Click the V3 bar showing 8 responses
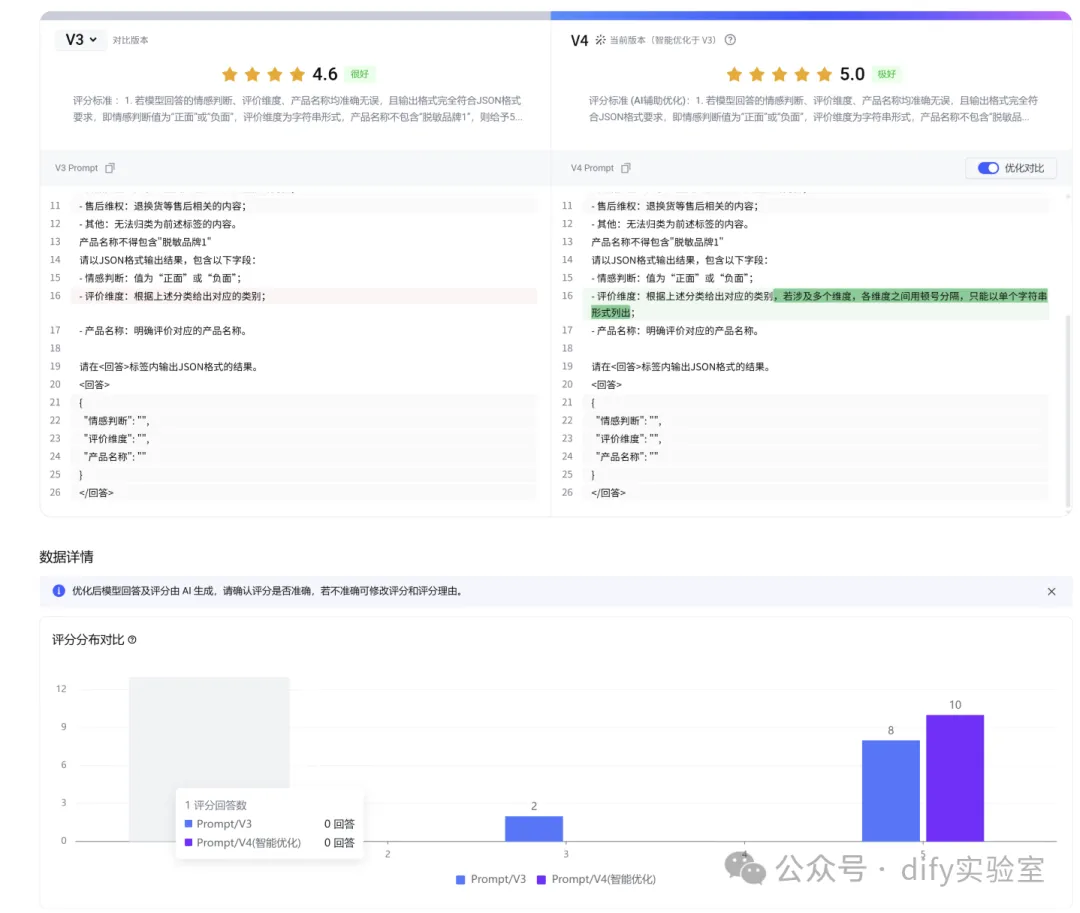 [x=890, y=790]
